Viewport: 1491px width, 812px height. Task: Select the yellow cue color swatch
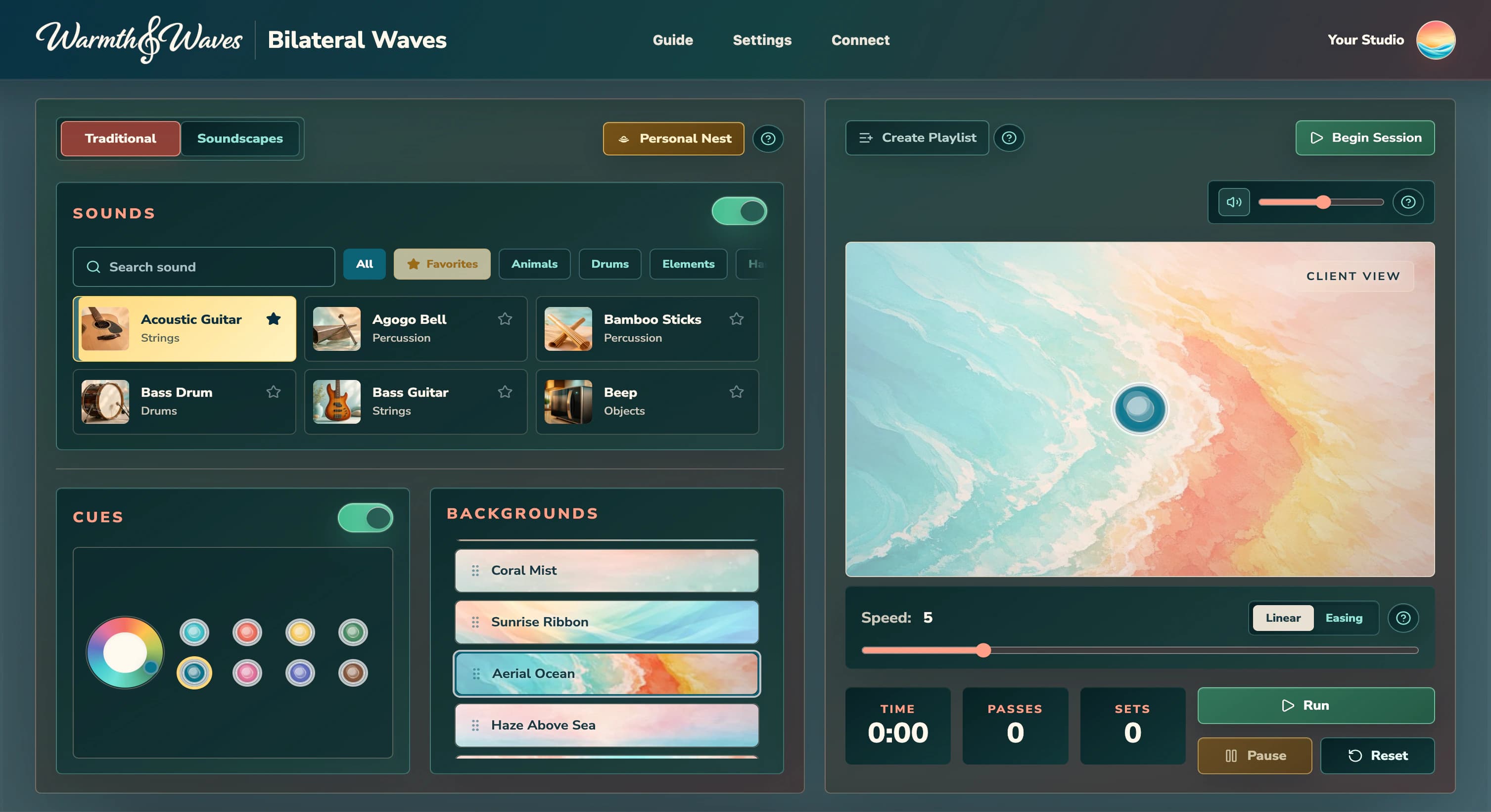(300, 632)
